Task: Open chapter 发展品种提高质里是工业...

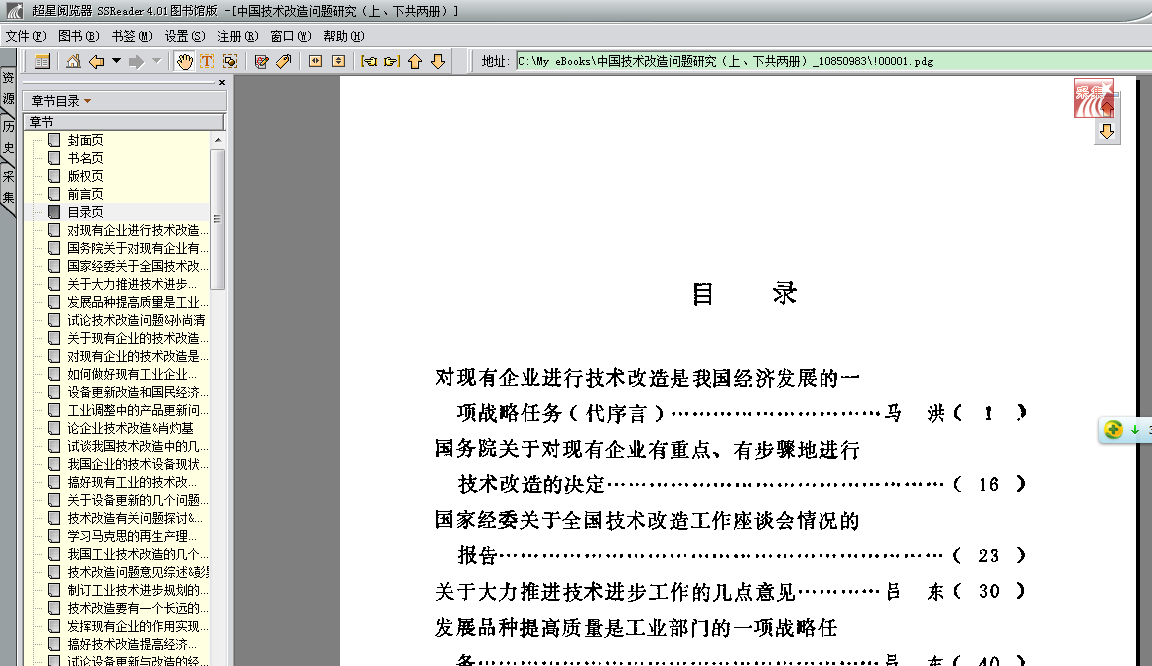Action: 137,302
